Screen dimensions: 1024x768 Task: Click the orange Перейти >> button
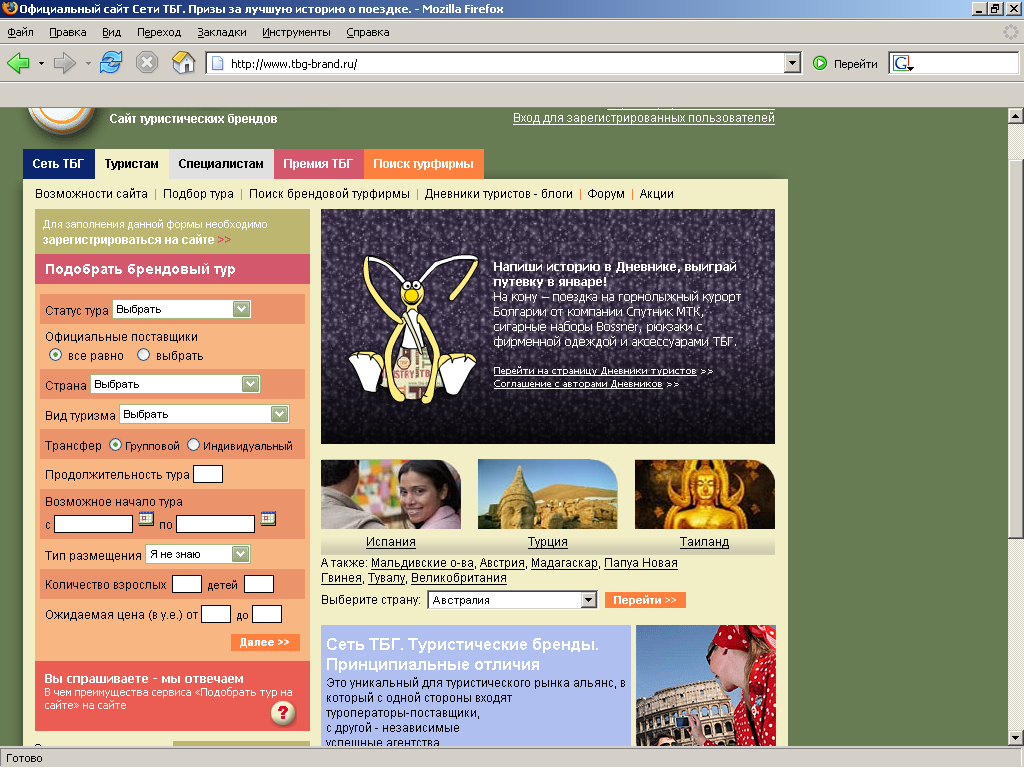[x=645, y=600]
